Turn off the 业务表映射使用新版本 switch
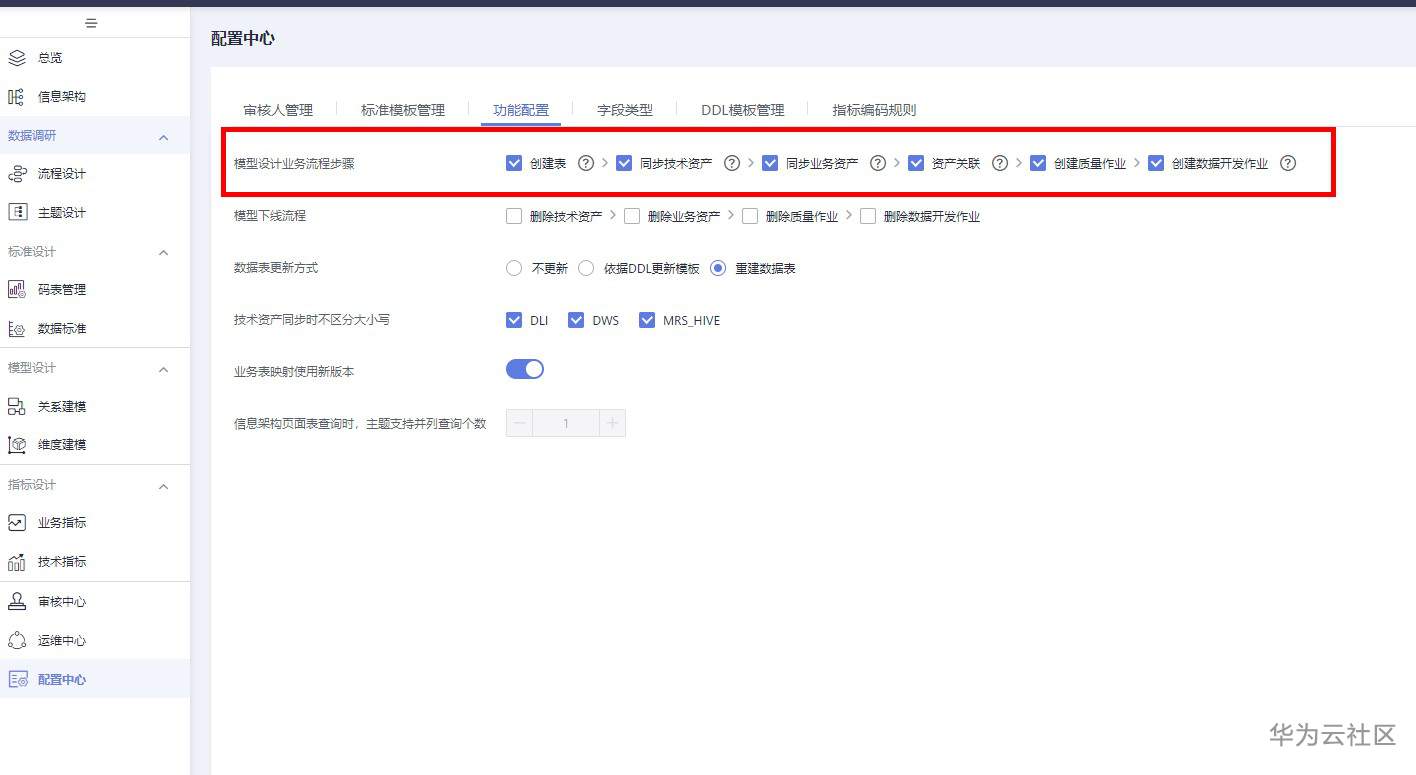Viewport: 1416px width, 775px height. point(525,370)
